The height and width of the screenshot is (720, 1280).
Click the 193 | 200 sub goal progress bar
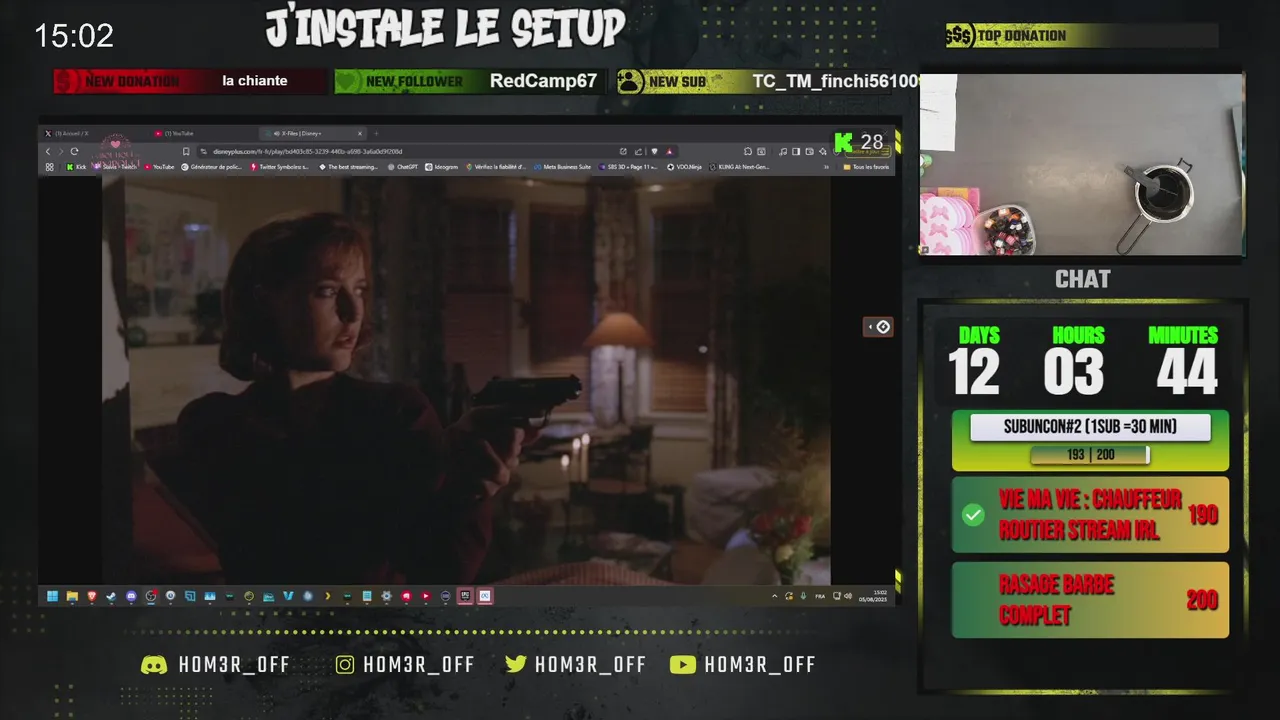click(x=1090, y=455)
